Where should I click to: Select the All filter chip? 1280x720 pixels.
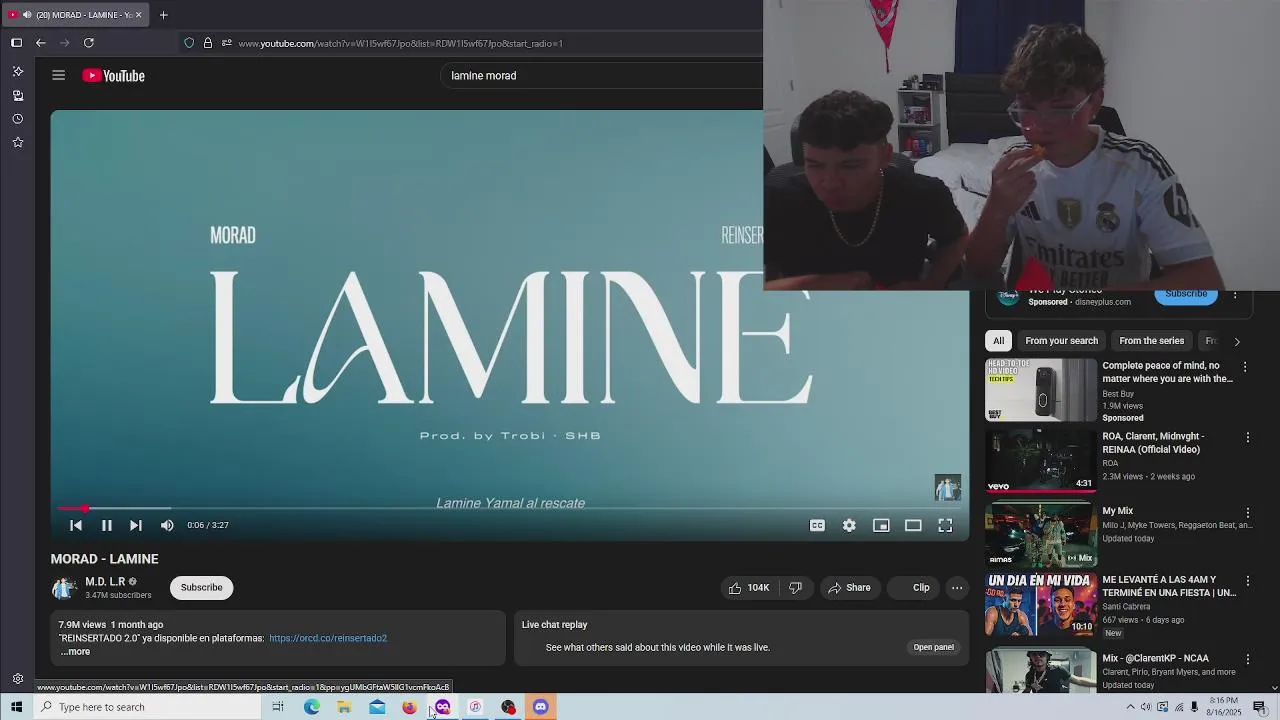tap(998, 341)
